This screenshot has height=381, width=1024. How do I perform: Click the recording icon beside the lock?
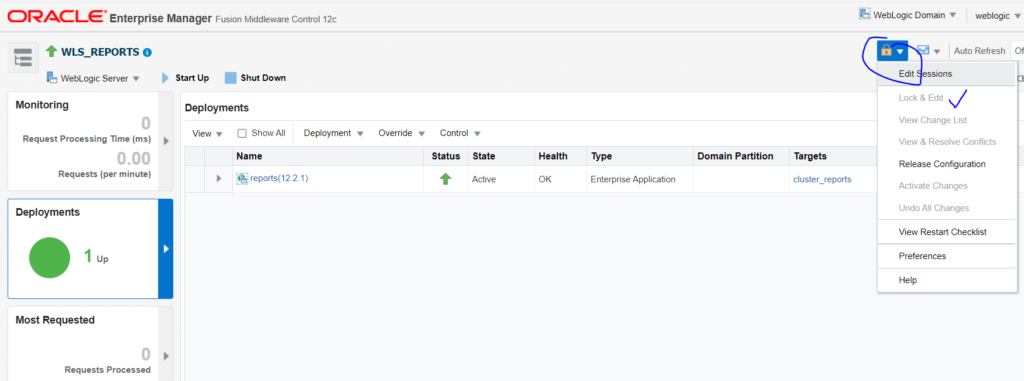[x=923, y=50]
